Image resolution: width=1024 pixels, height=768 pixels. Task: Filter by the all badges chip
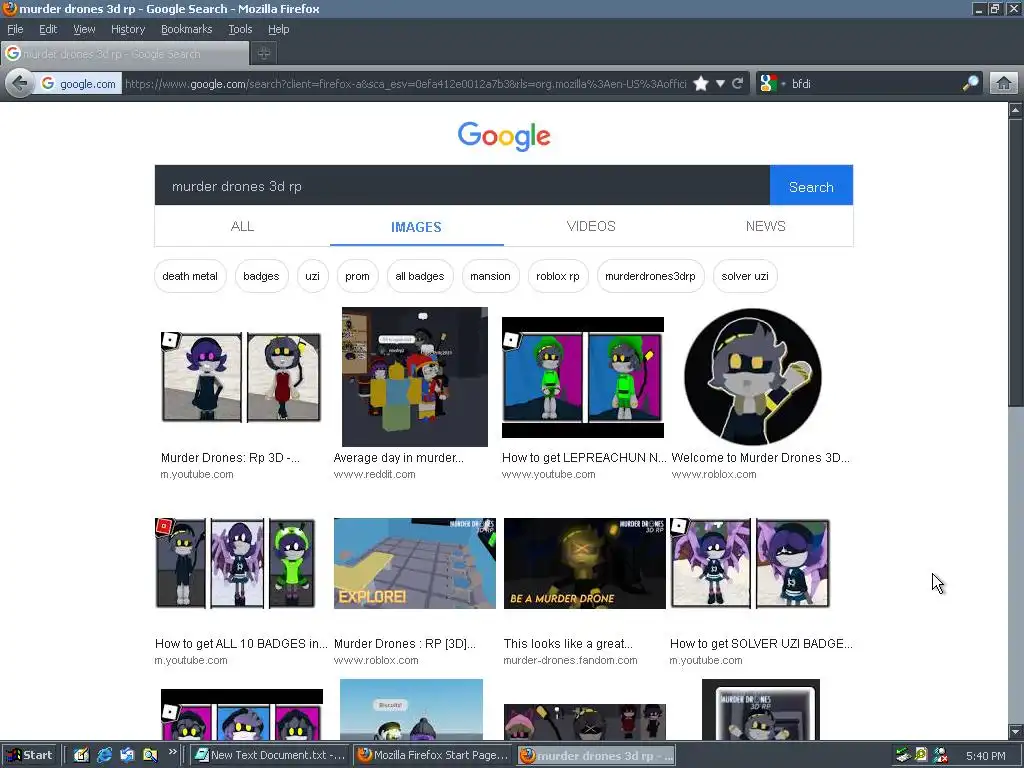pyautogui.click(x=420, y=276)
